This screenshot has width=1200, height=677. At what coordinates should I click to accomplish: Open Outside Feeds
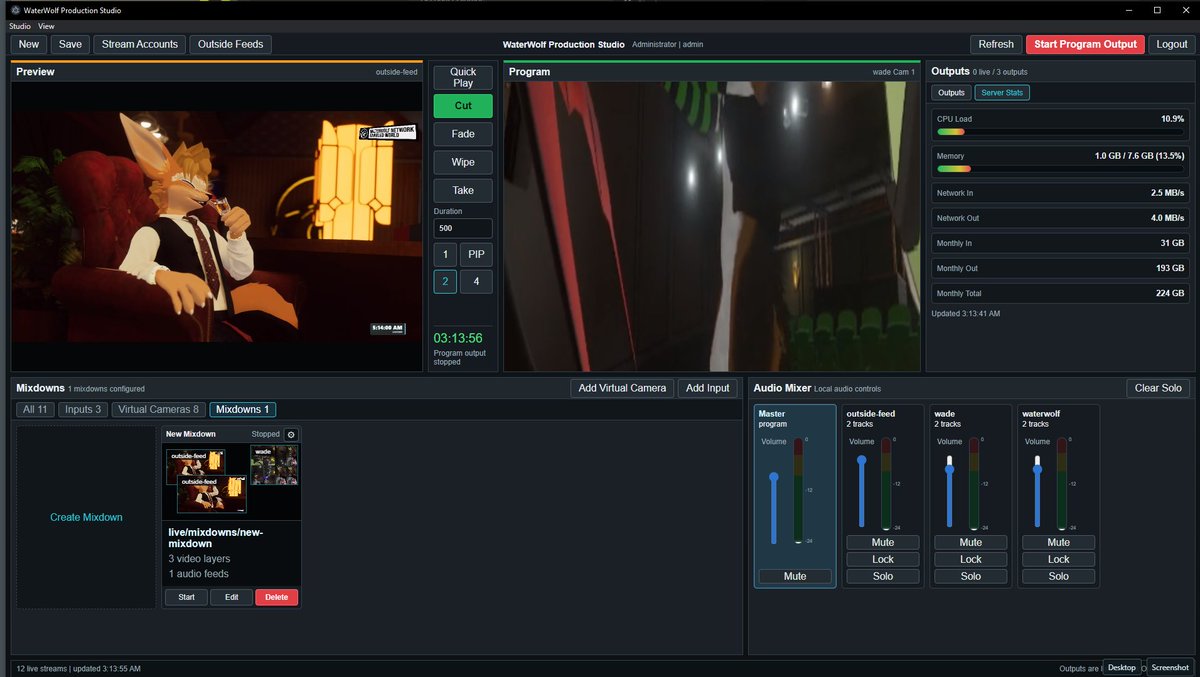230,44
